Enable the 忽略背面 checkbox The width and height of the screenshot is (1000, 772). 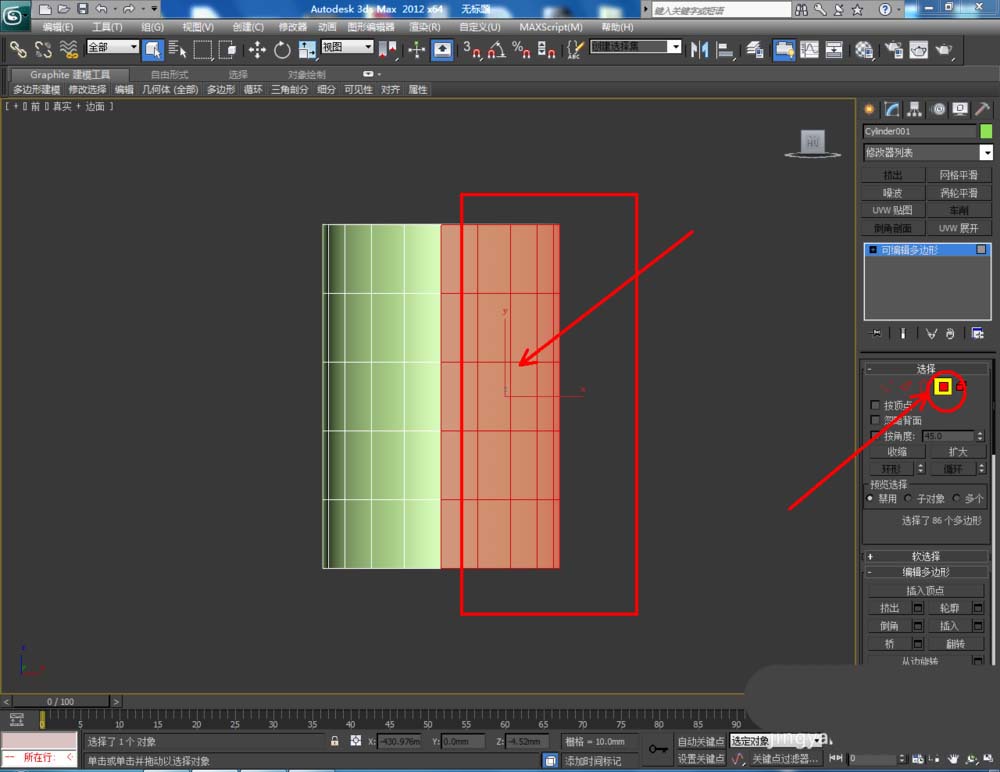click(875, 420)
